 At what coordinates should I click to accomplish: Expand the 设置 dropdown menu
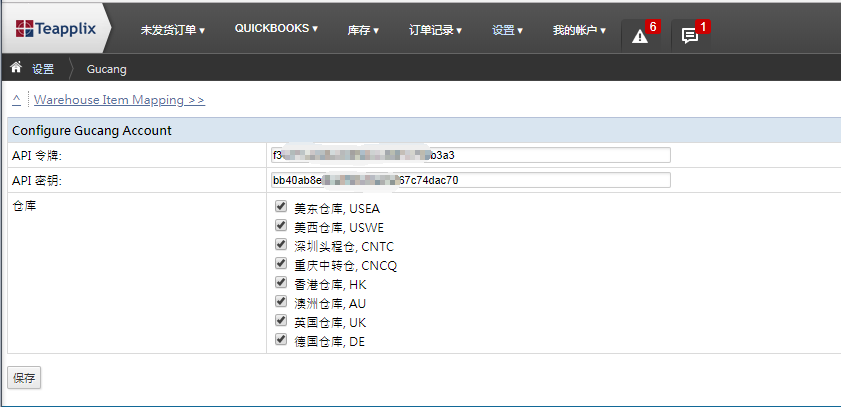point(507,31)
